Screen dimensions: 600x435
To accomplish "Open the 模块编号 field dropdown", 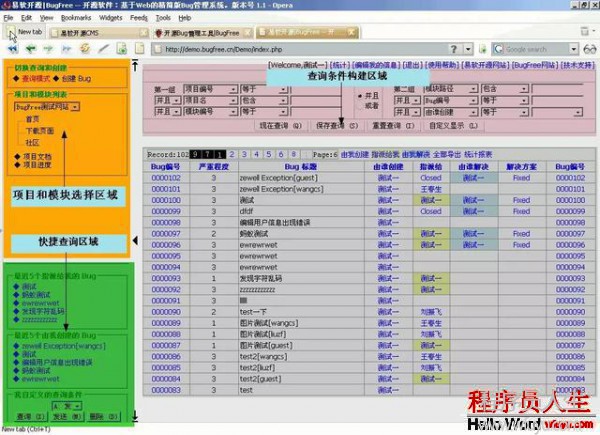I will click(x=233, y=112).
